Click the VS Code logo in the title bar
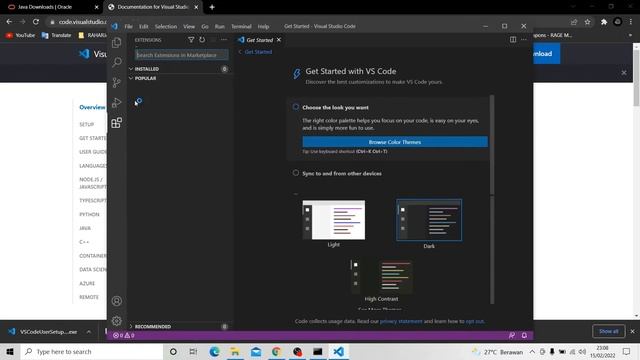This screenshot has width=640, height=360. pyautogui.click(x=115, y=26)
